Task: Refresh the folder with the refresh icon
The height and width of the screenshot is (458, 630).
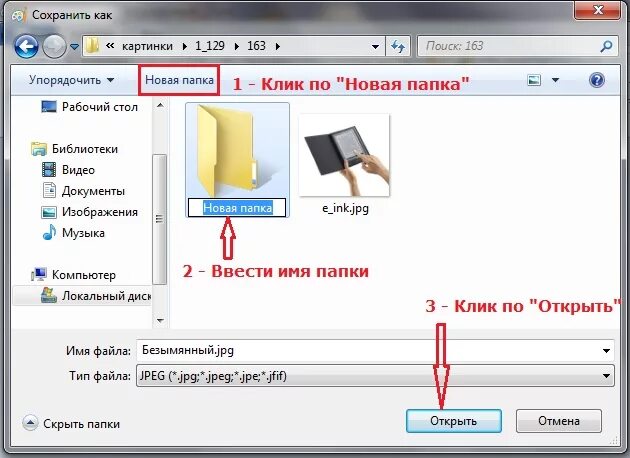Action: [x=398, y=47]
